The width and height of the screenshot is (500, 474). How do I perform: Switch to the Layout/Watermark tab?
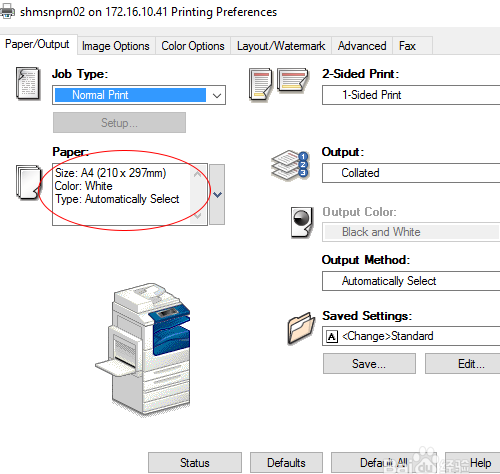(281, 46)
